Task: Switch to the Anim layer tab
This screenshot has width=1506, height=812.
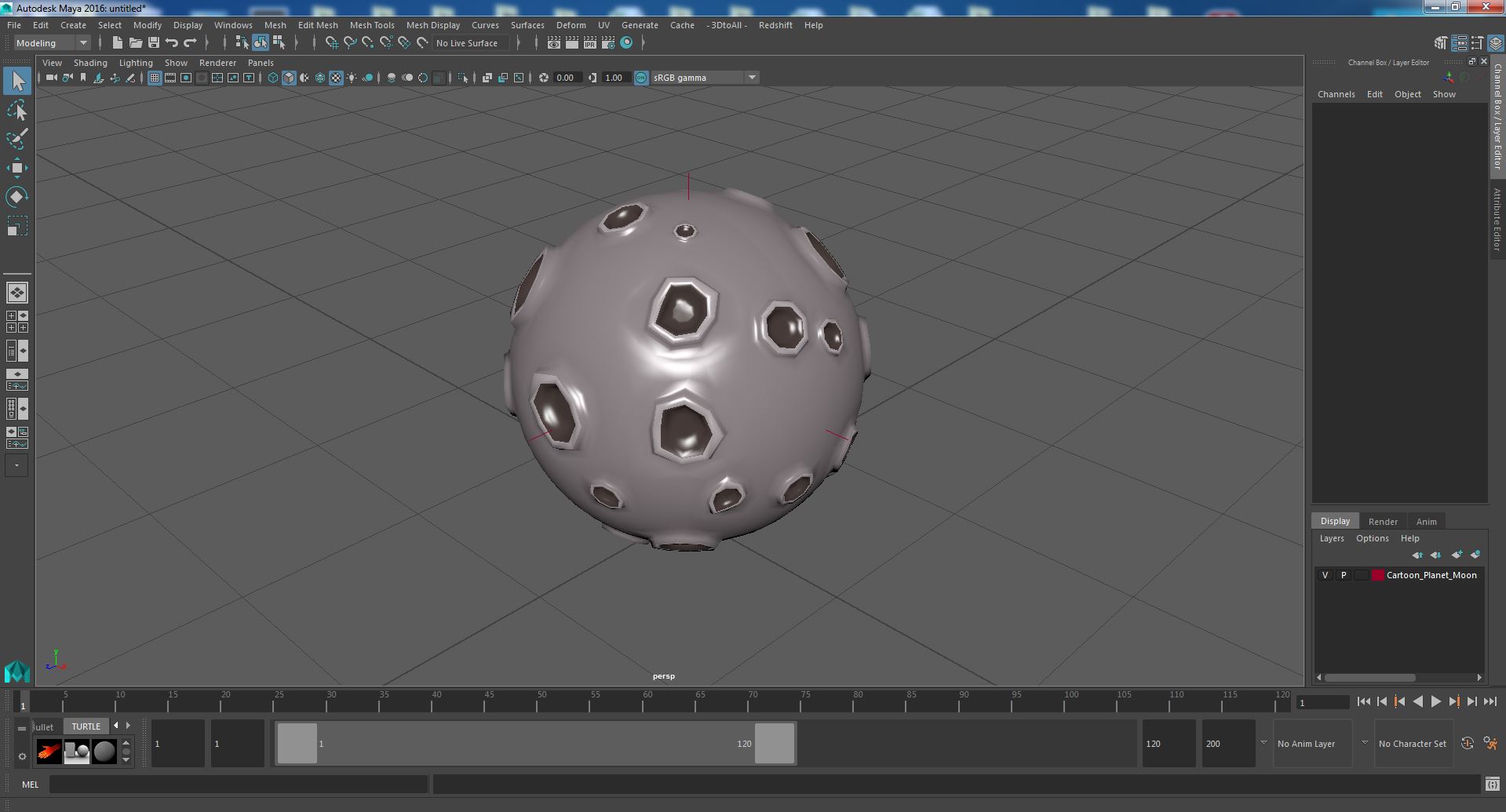Action: 1426,522
